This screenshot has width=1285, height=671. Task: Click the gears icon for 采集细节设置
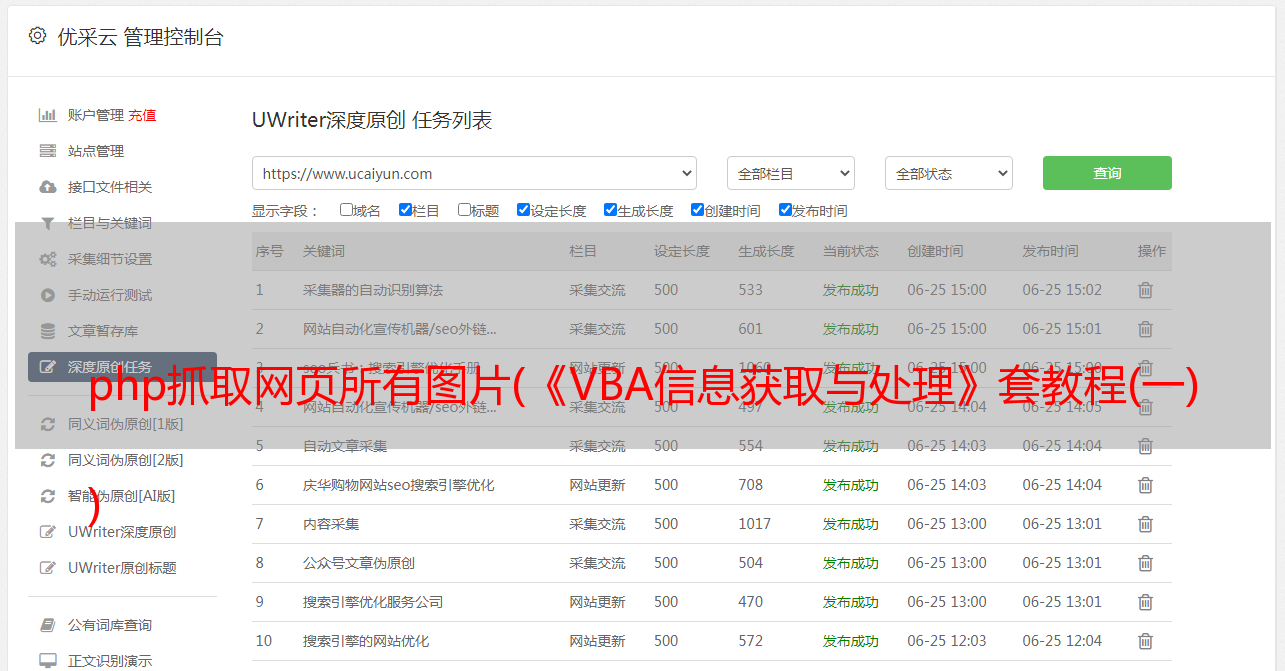pos(47,259)
